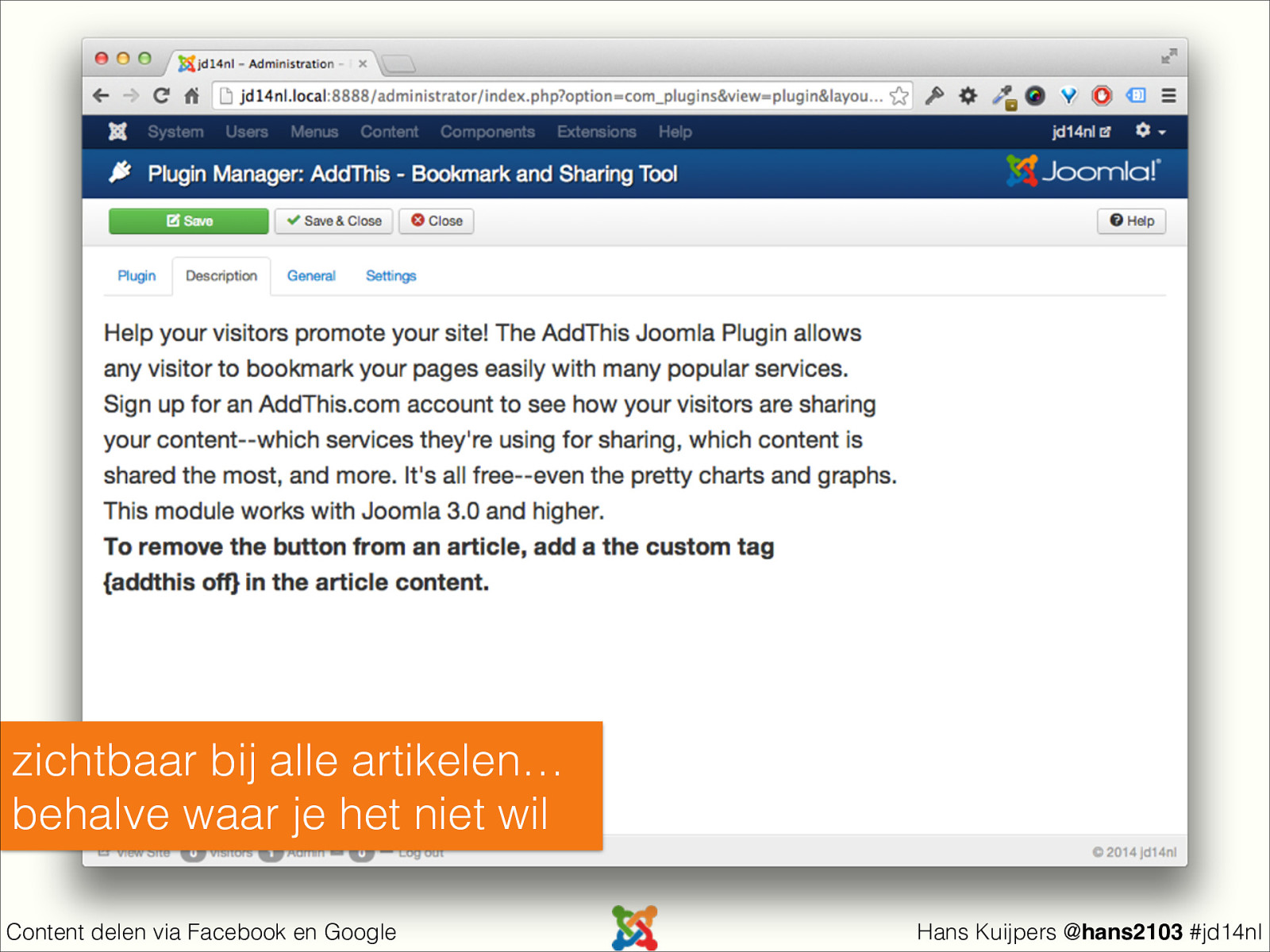Select the Description tab

221,276
